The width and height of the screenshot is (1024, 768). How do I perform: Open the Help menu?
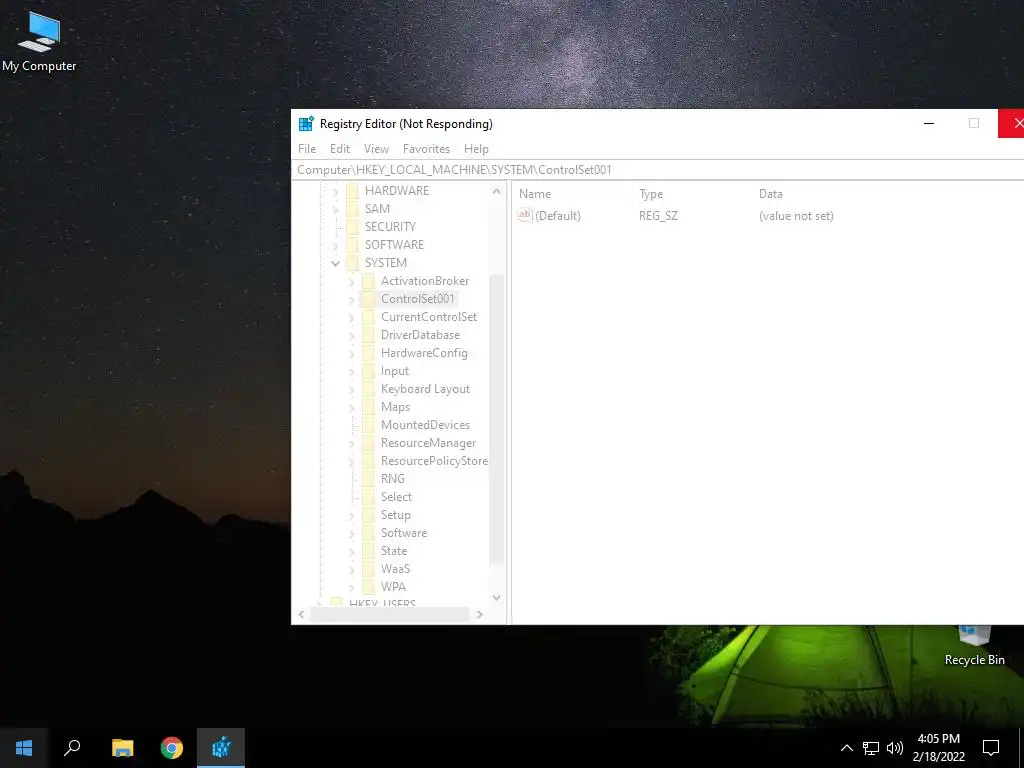coord(476,149)
